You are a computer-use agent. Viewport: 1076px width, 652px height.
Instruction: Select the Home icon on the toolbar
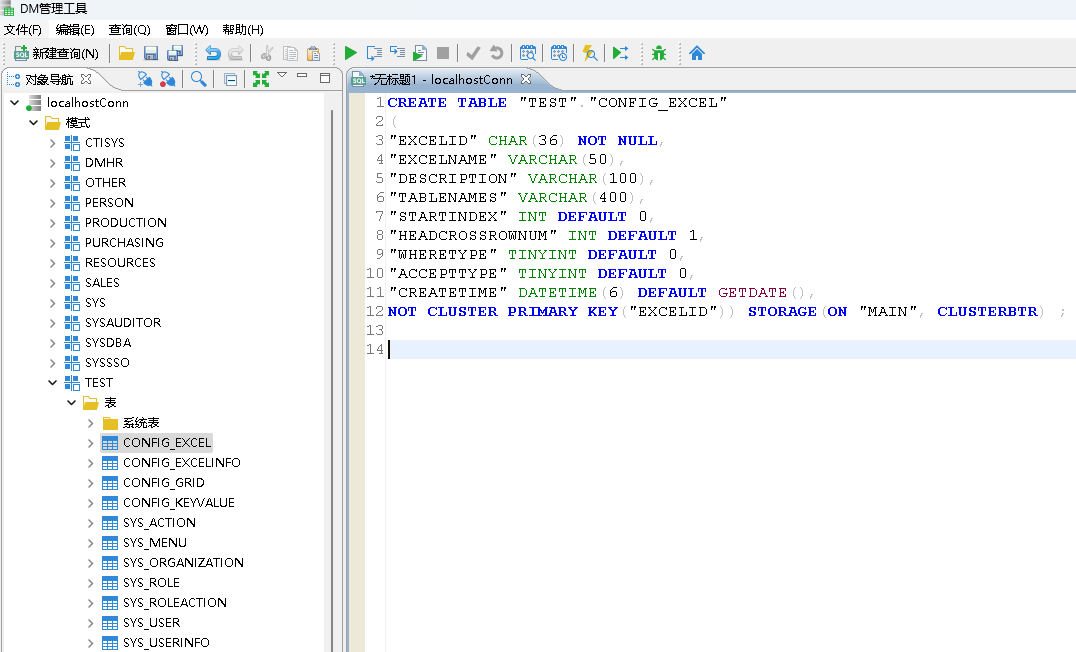point(695,53)
